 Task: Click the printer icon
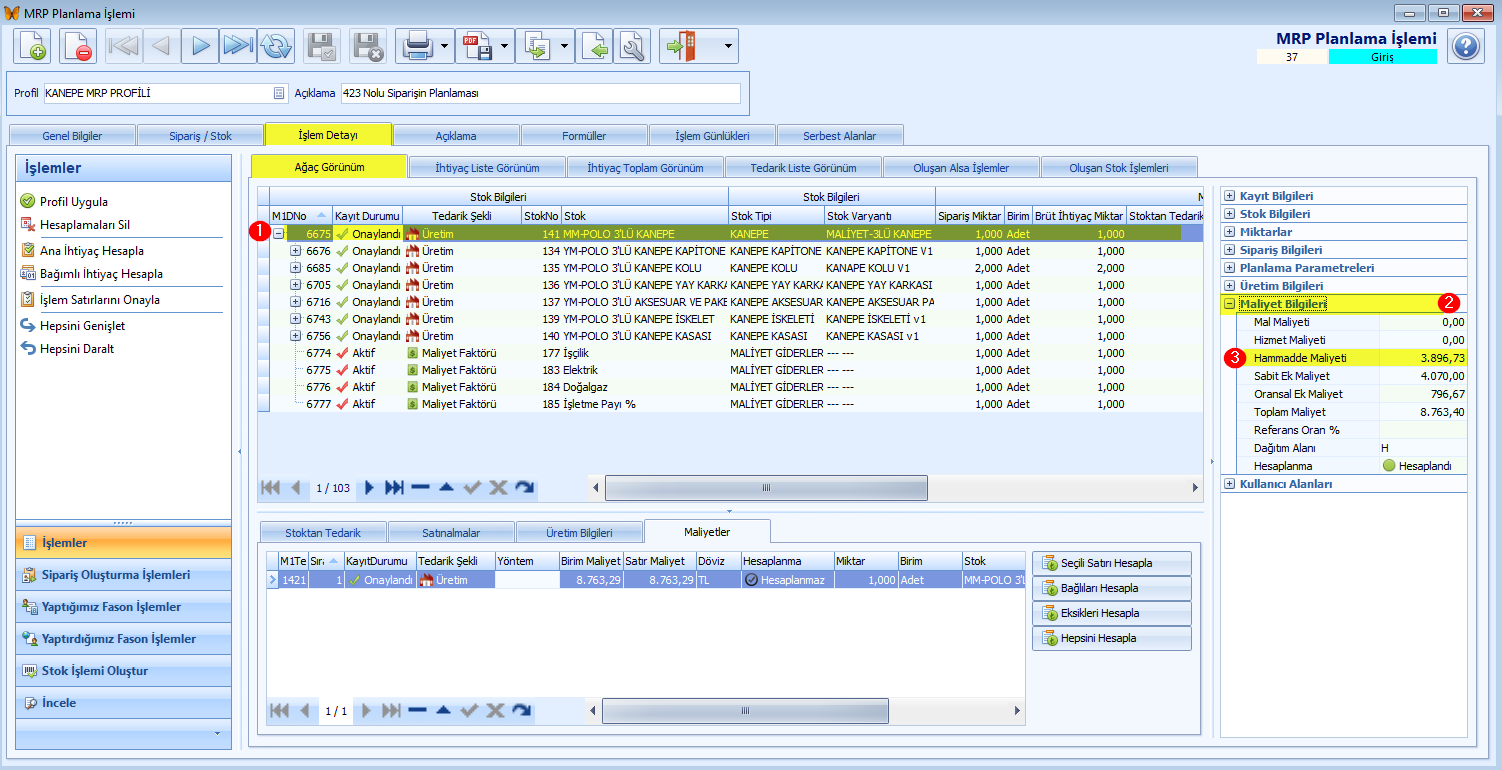[x=416, y=46]
